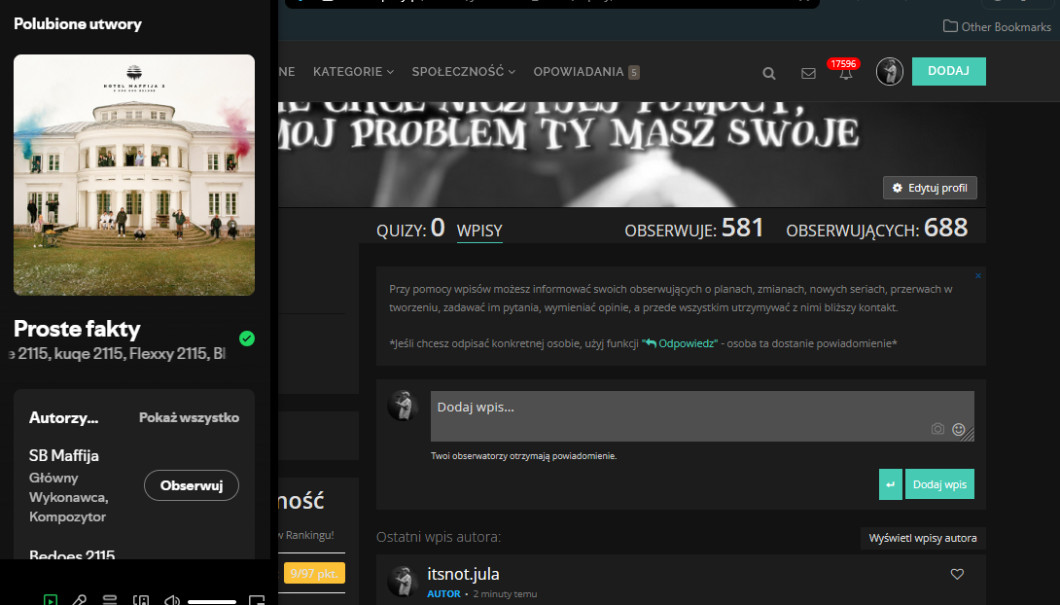Expand the SPOŁECZNOŚĆ dropdown menu

(463, 72)
